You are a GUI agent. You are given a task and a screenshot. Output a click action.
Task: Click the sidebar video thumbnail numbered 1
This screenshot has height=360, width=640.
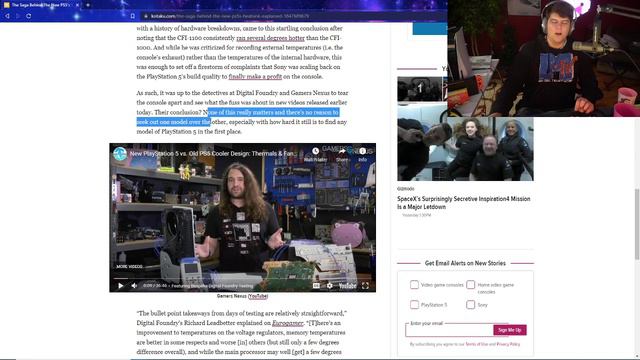(420, 89)
